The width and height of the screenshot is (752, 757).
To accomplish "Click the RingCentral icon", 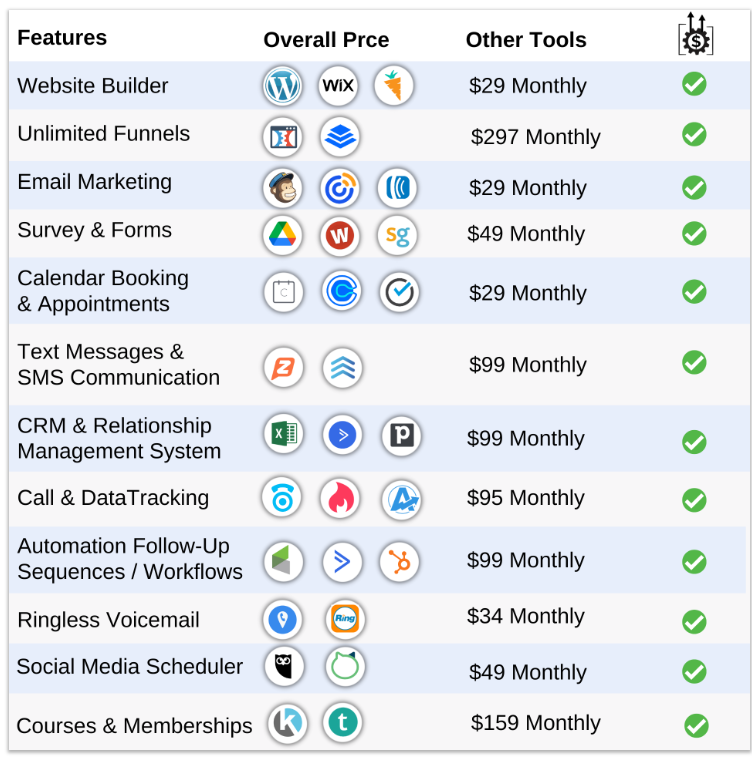I will [x=345, y=620].
